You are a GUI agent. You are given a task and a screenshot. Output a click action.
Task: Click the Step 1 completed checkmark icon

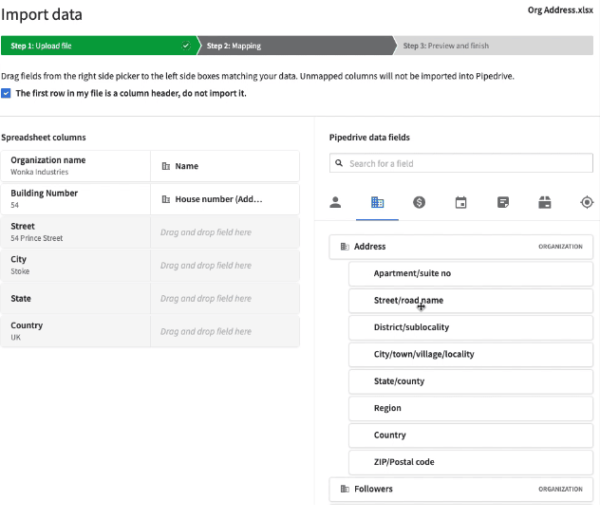point(186,46)
